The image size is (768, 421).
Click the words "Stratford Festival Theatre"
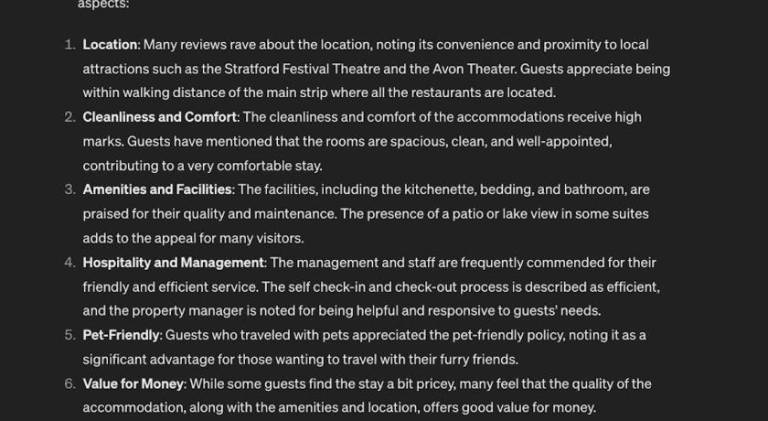click(302, 69)
